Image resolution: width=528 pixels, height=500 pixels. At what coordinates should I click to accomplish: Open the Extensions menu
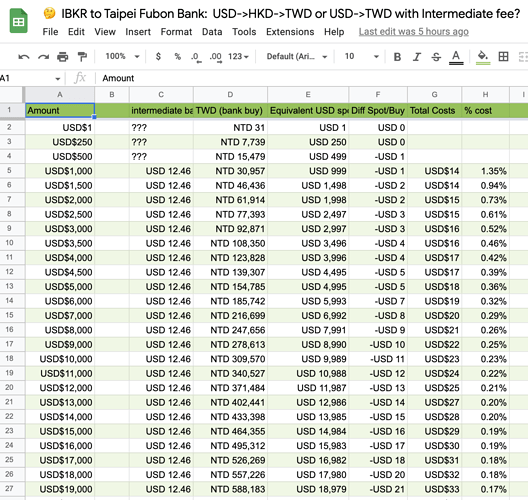coord(290,32)
